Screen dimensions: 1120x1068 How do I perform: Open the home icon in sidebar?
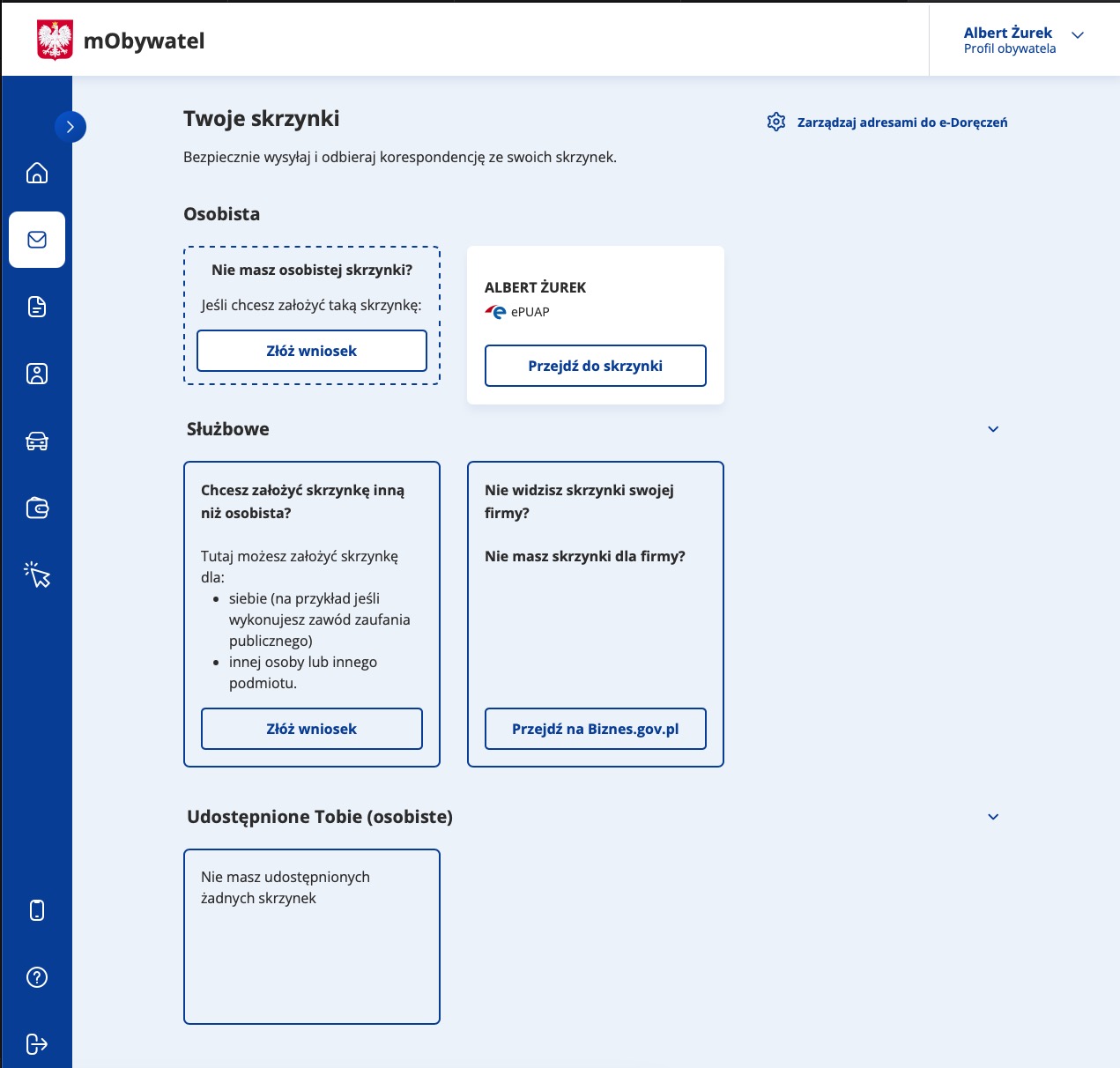(x=37, y=173)
